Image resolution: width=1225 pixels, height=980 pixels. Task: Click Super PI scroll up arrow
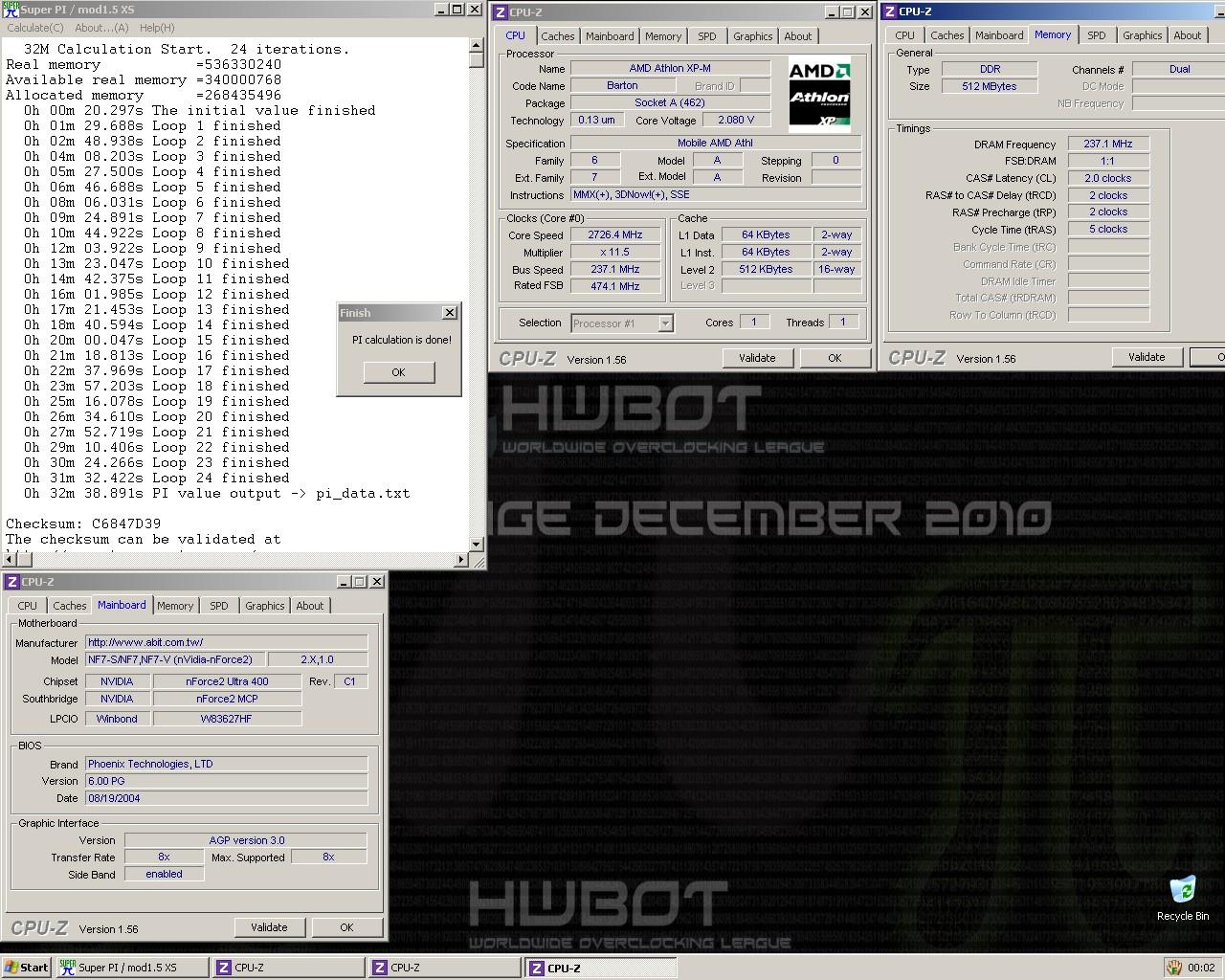[x=477, y=44]
